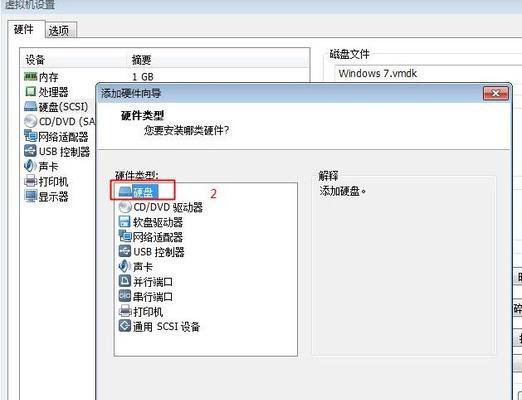Viewport: 522px width, 400px height.
Task: Click the USB 控制器 icon in device list
Action: click(30, 151)
